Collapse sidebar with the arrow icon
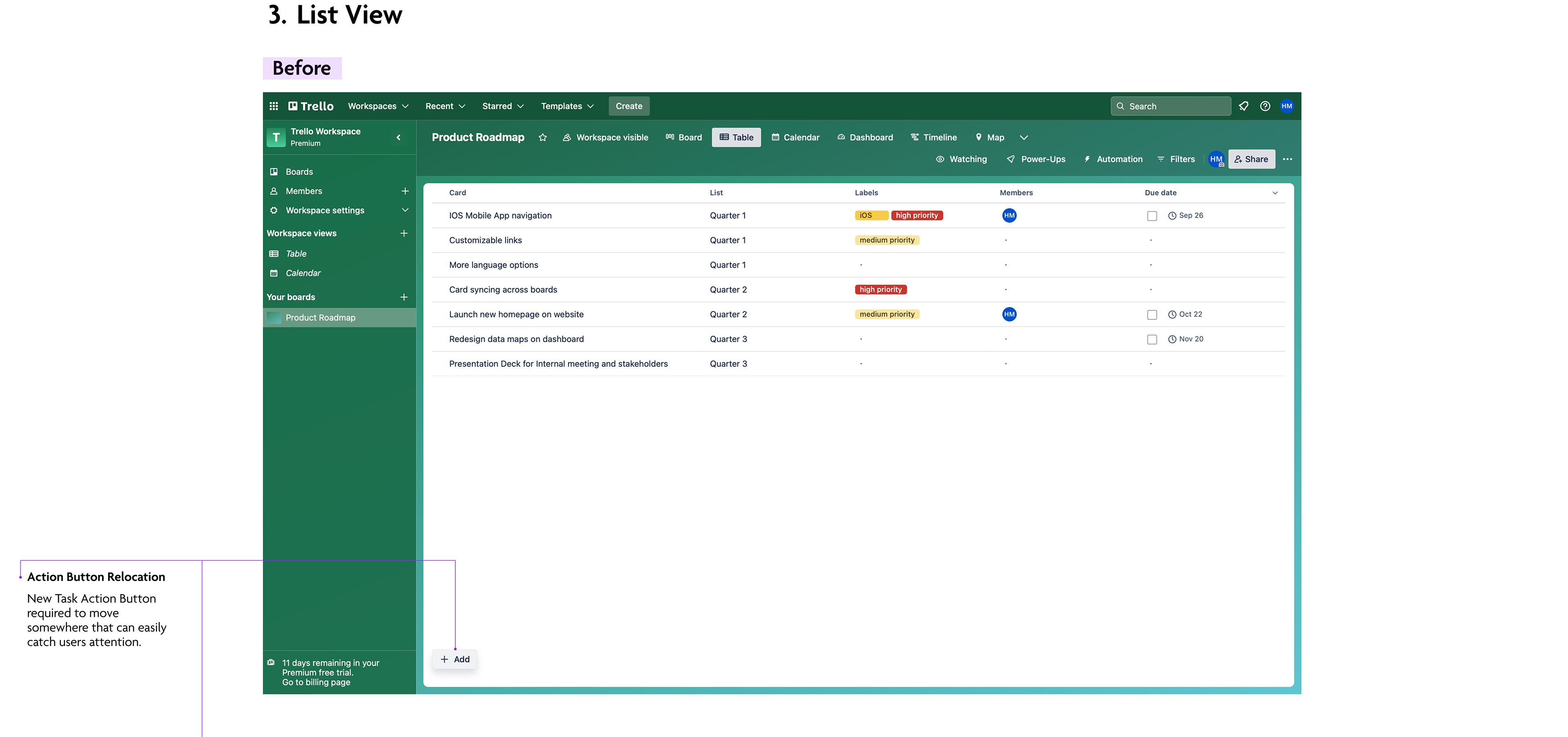The height and width of the screenshot is (737, 1568). tap(399, 138)
